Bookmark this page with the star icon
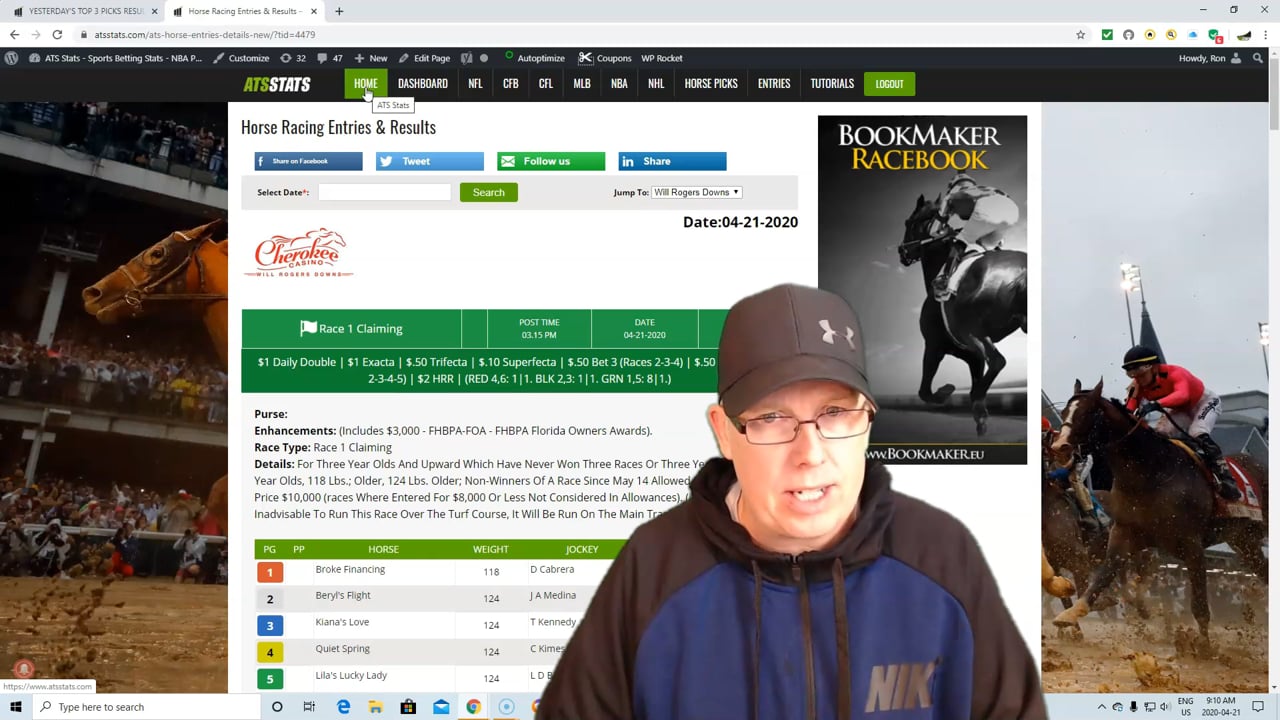The height and width of the screenshot is (720, 1280). pos(1080,34)
